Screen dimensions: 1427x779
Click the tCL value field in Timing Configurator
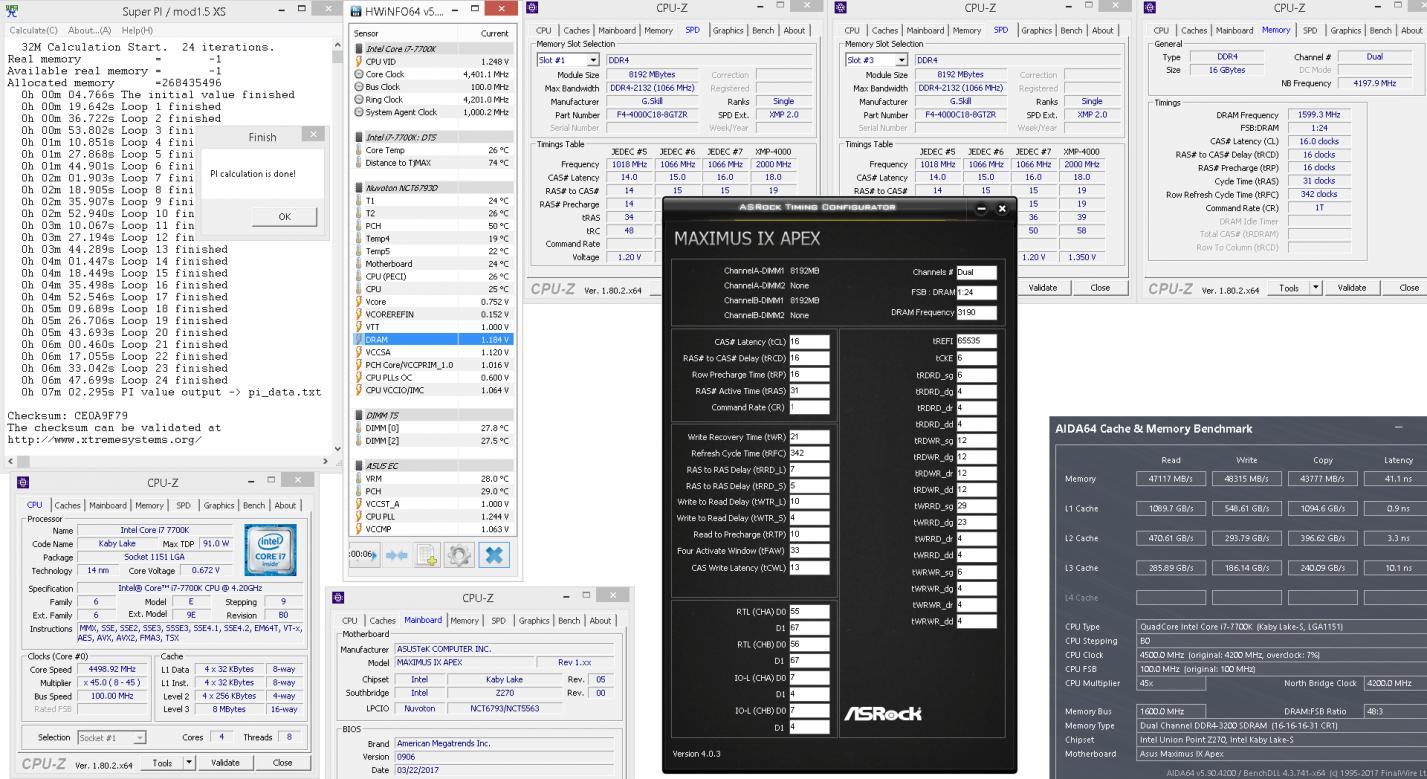click(x=809, y=342)
